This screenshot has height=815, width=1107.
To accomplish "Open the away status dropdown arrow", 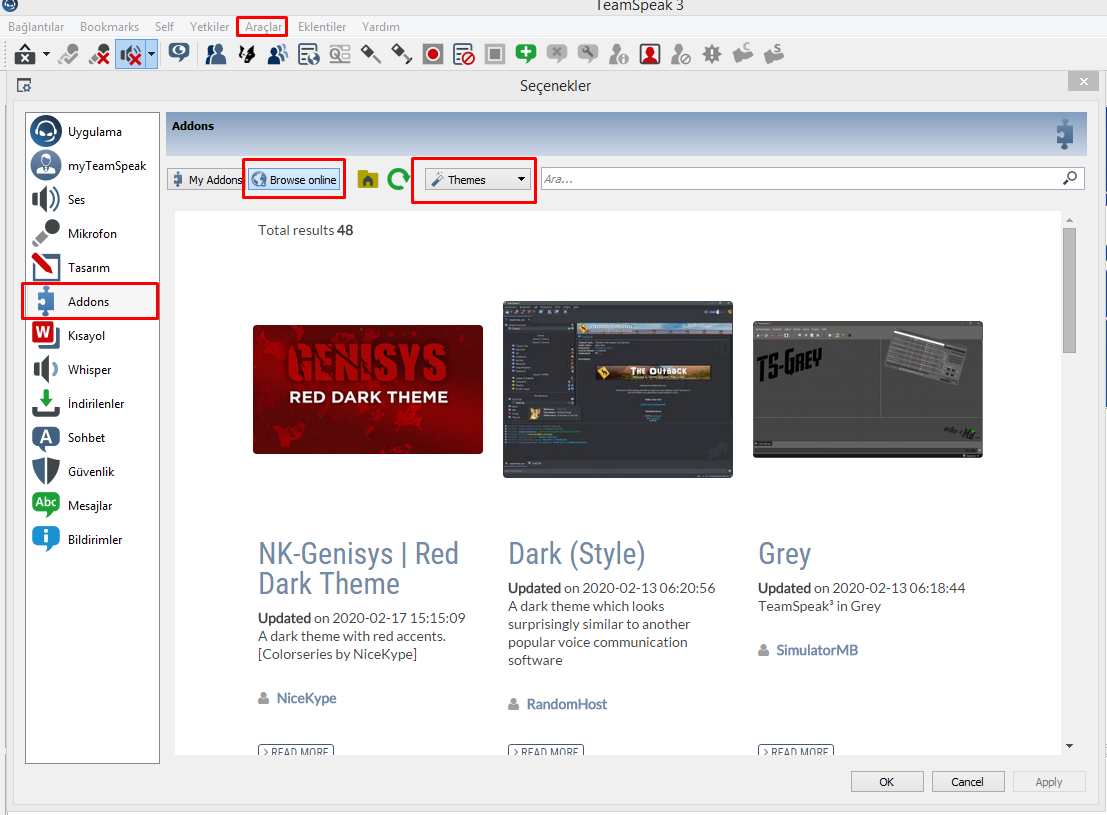I will 46,54.
